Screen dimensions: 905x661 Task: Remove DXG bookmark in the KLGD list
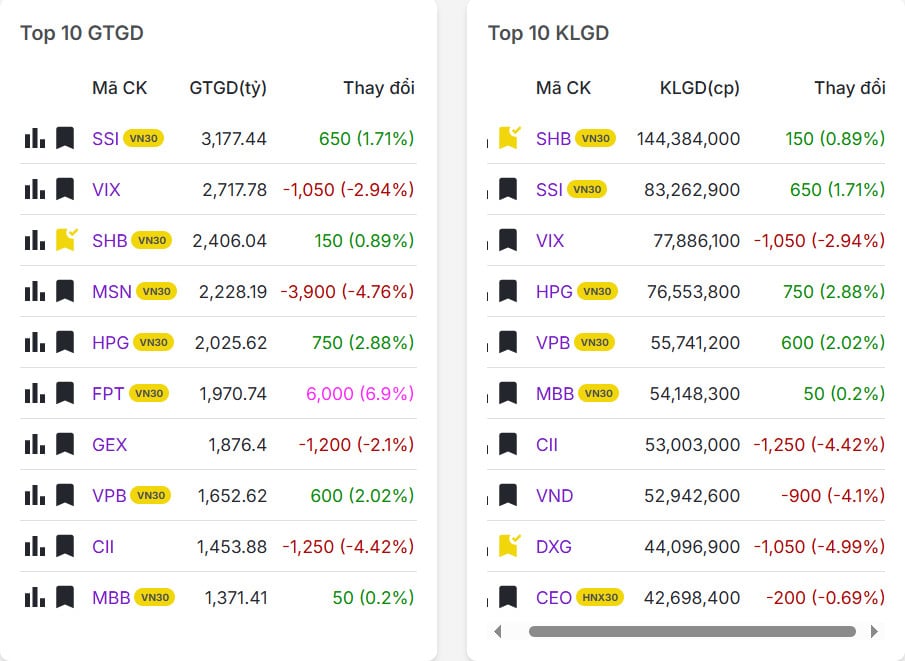point(509,546)
